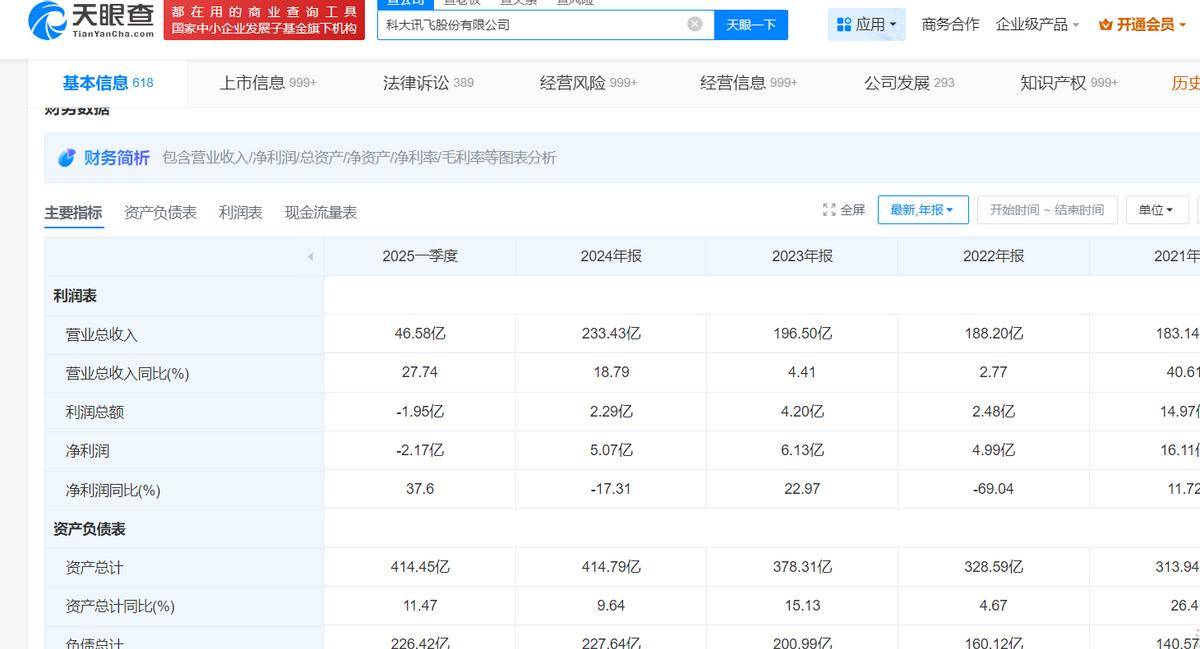Open the 知识产权 tab
The image size is (1200, 649).
1068,83
